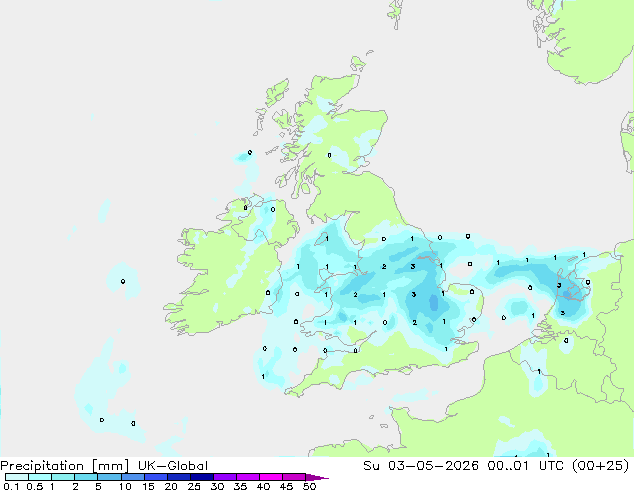Click the legend label "10"

click(x=125, y=486)
